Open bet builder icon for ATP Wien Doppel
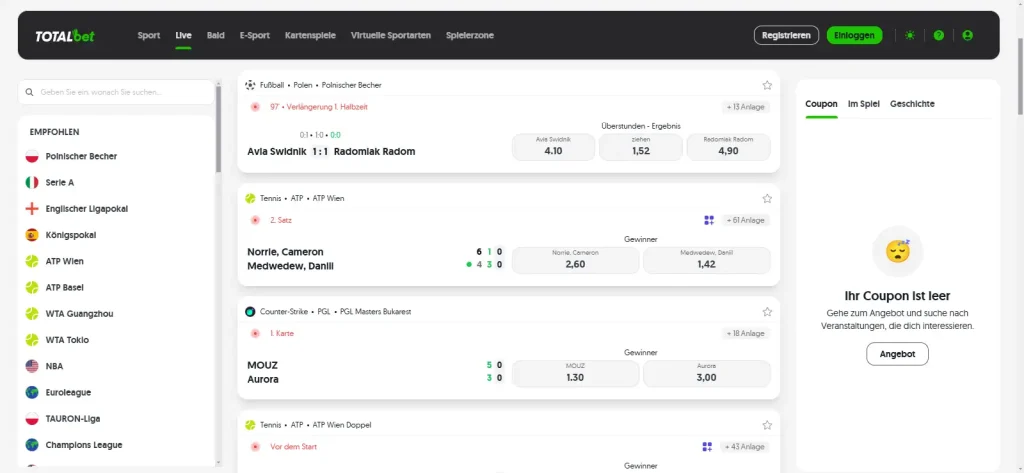Screen dimensions: 1024x473 click(x=707, y=447)
